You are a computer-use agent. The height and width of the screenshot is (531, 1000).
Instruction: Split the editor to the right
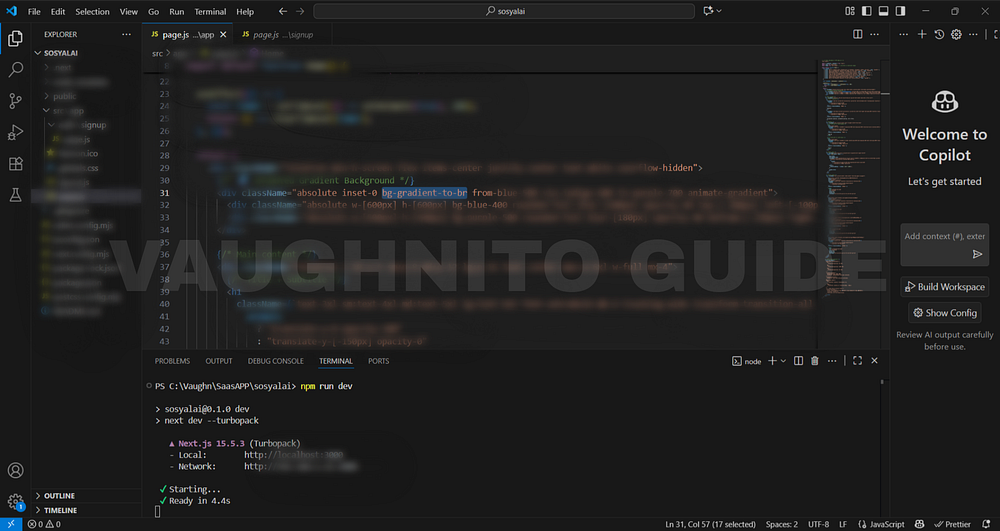(x=858, y=34)
